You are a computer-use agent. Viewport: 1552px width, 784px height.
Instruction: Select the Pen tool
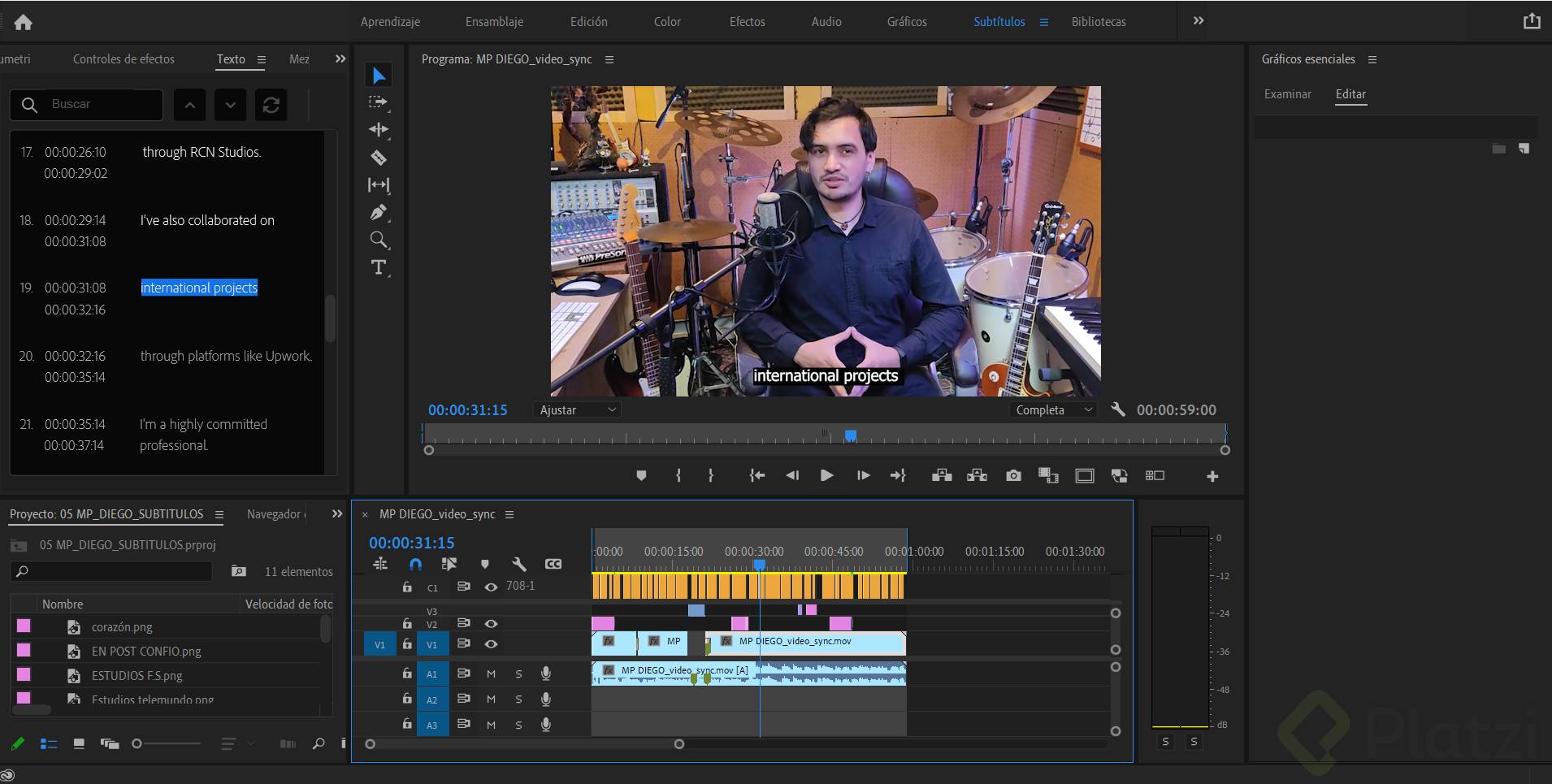[x=379, y=213]
